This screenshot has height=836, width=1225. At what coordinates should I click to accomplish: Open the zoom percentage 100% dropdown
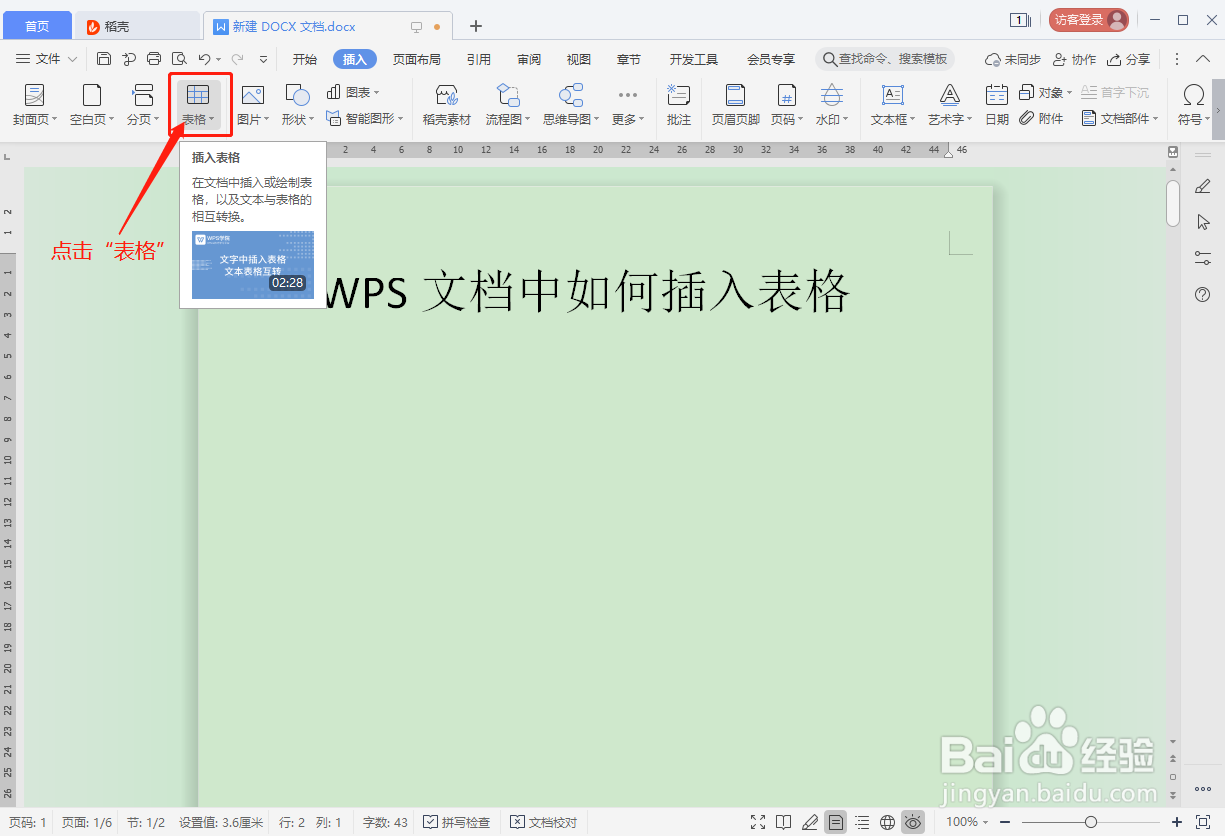pos(969,822)
